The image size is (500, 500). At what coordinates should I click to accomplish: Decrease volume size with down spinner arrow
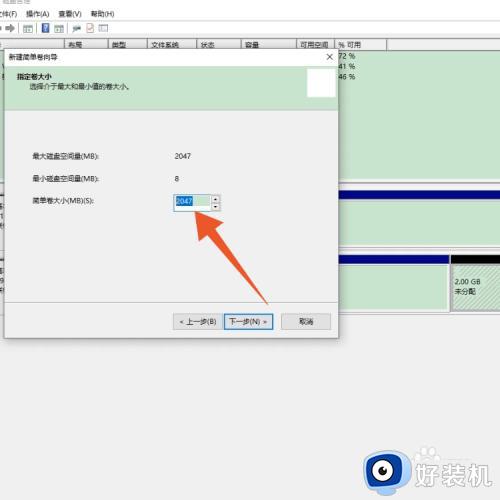(x=216, y=207)
